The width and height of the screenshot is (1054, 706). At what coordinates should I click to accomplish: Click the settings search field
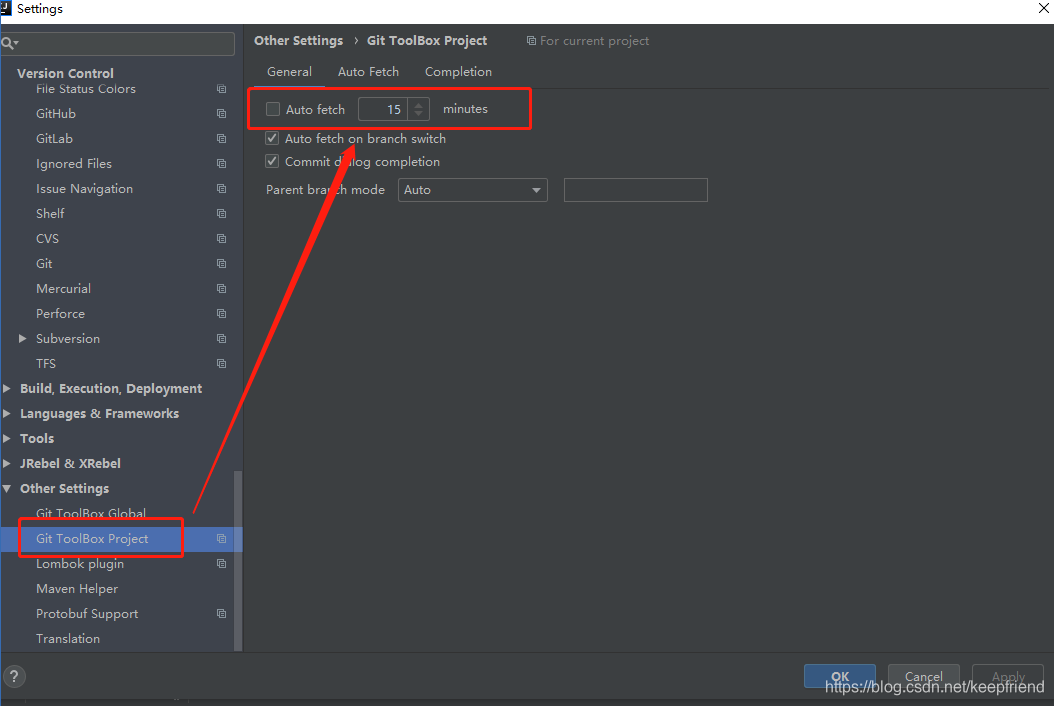pos(118,44)
